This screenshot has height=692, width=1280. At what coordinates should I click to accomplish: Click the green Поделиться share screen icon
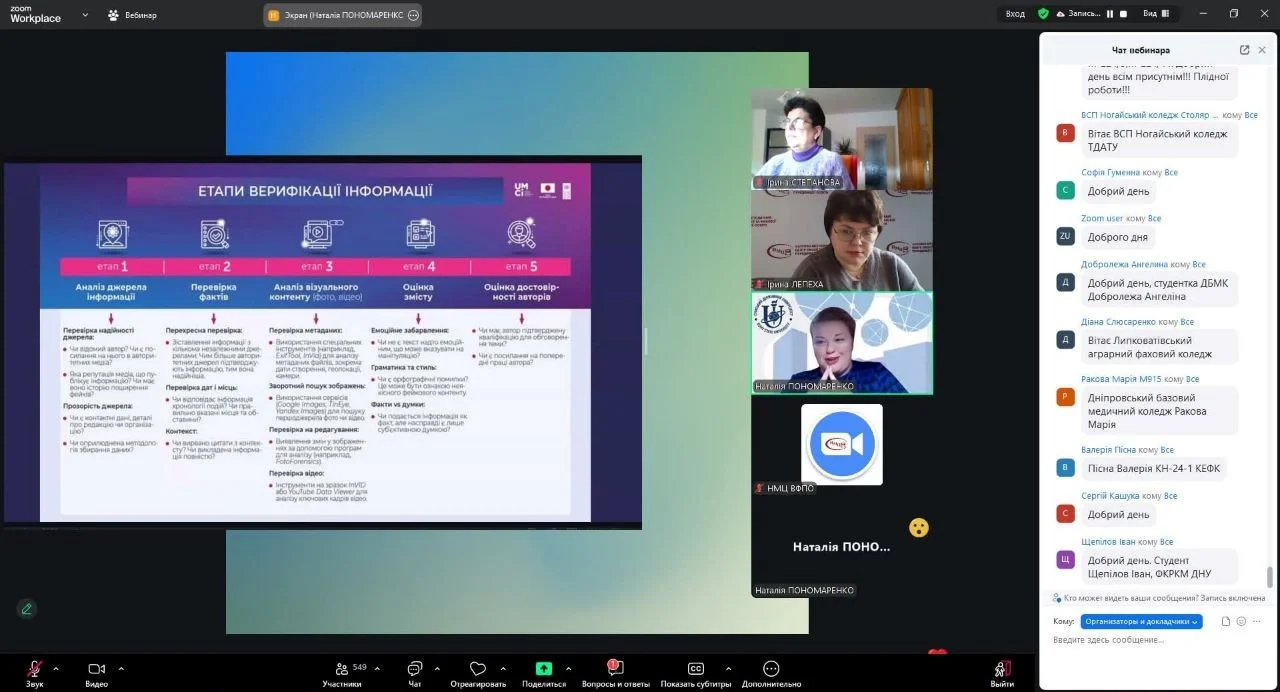point(543,668)
